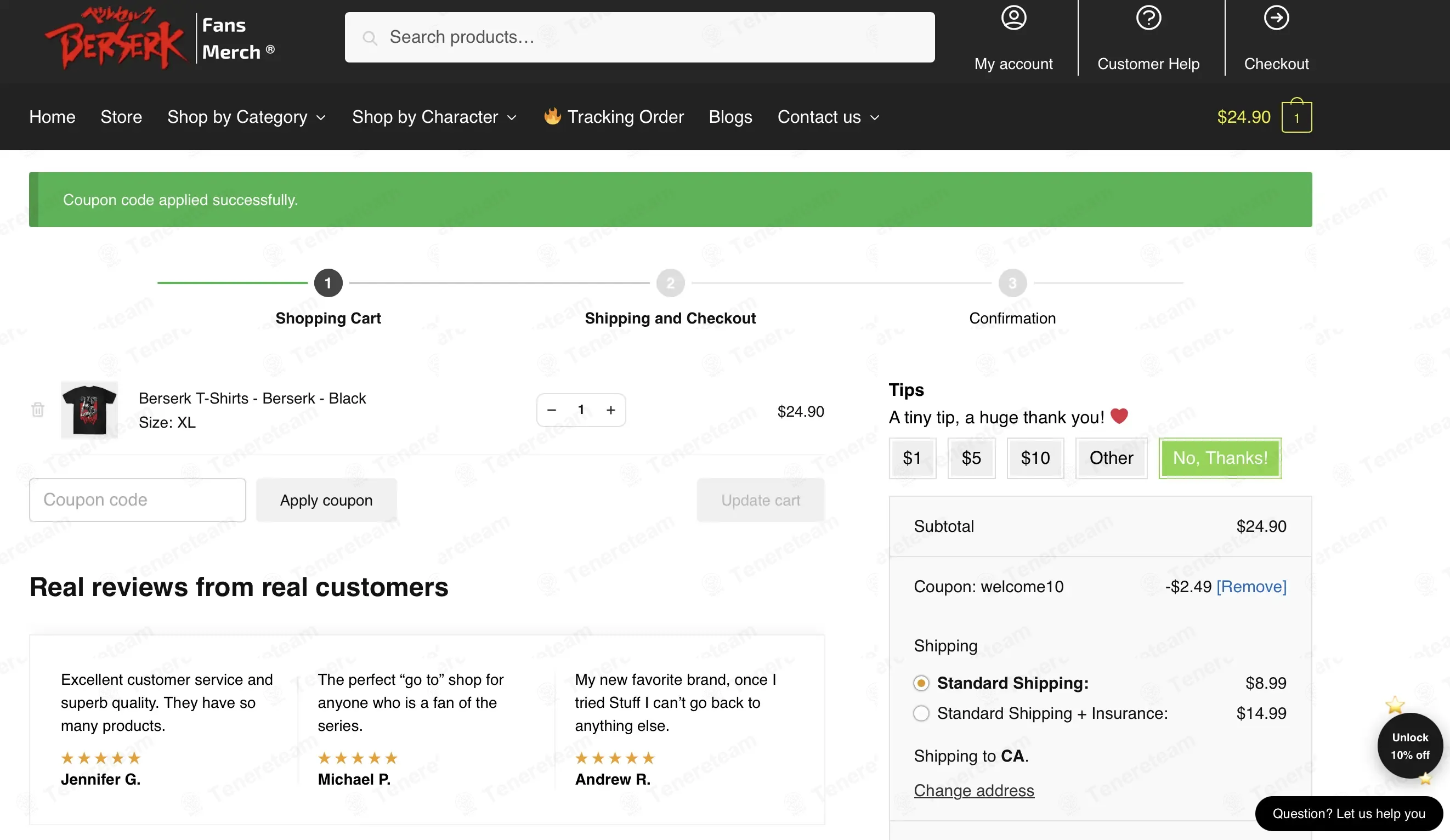Image resolution: width=1450 pixels, height=840 pixels.
Task: Click the star rating under Jennifer's review
Action: click(101, 758)
